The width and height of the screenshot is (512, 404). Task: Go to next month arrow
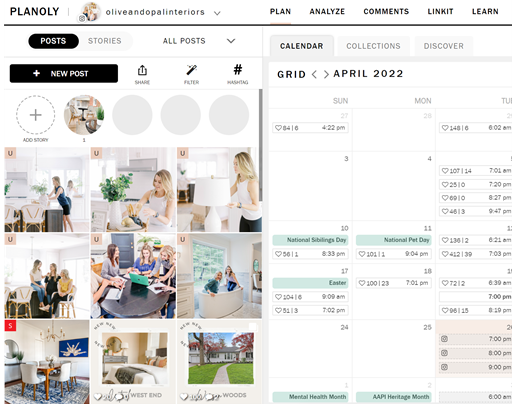tap(326, 74)
